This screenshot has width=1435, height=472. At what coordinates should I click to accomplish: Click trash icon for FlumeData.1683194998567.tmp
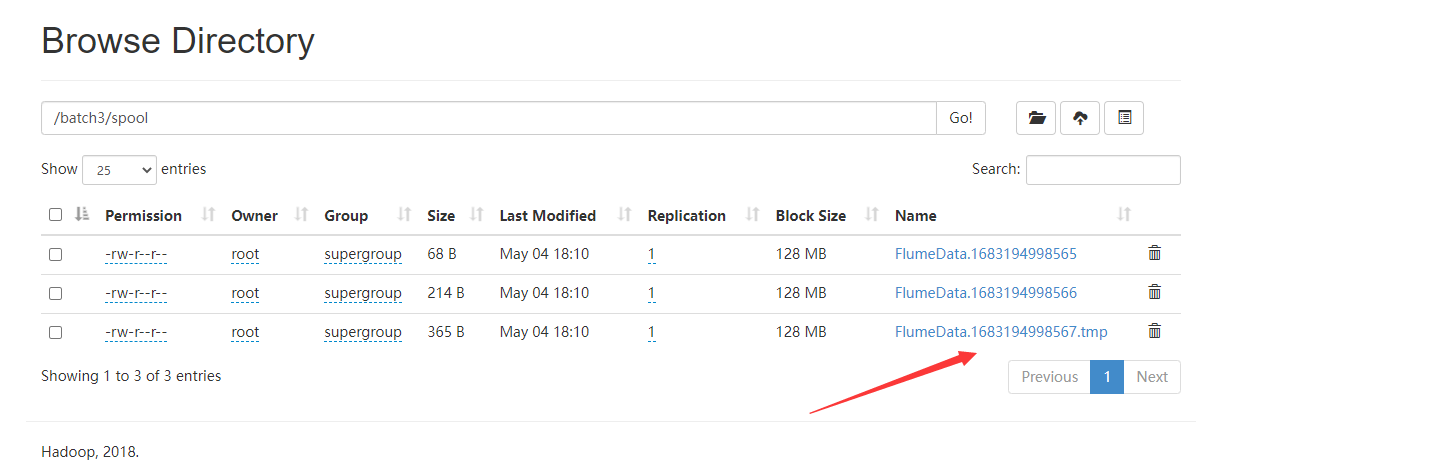coord(1154,331)
